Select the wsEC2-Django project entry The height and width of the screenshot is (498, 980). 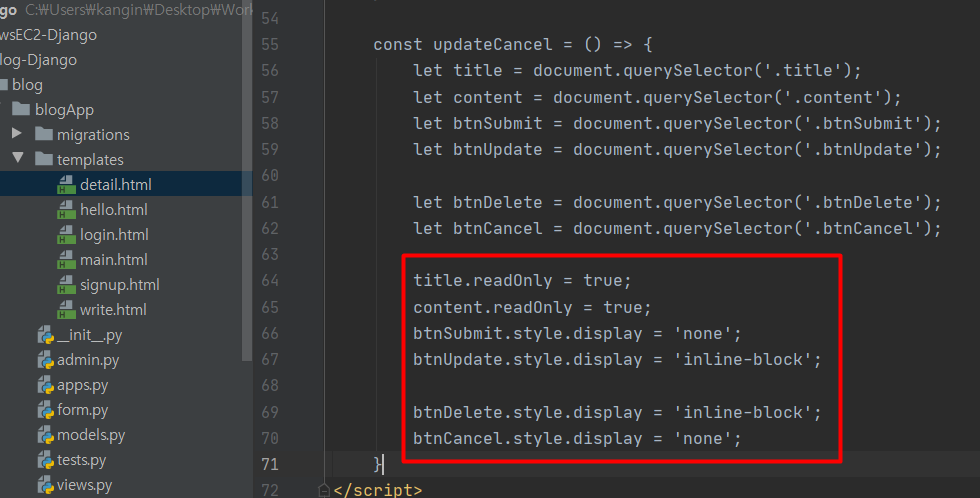(x=48, y=35)
